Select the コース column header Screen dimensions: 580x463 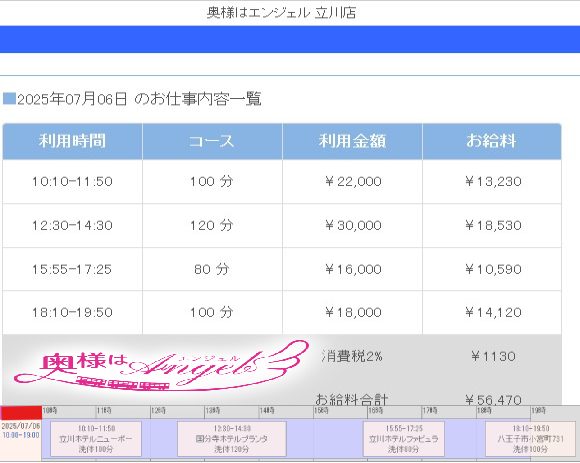tap(212, 141)
